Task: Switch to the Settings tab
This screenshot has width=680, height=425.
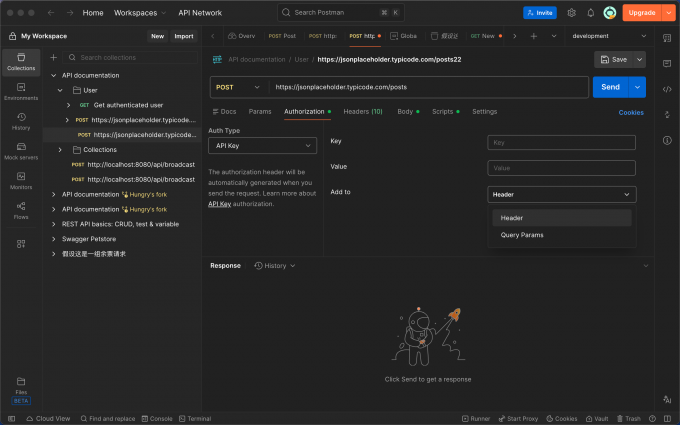Action: click(x=484, y=111)
